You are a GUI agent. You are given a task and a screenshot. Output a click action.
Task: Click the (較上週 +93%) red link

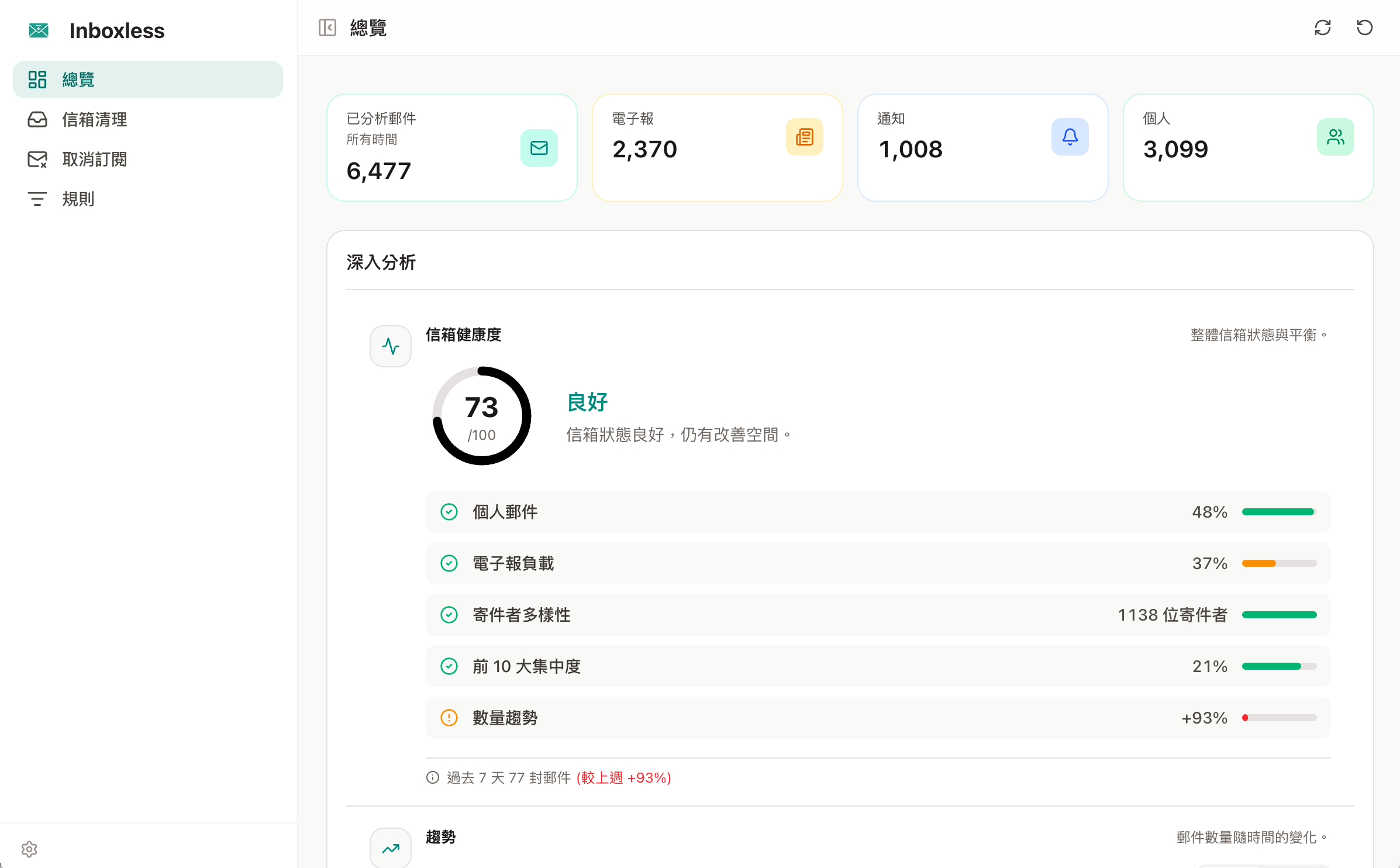tap(623, 778)
